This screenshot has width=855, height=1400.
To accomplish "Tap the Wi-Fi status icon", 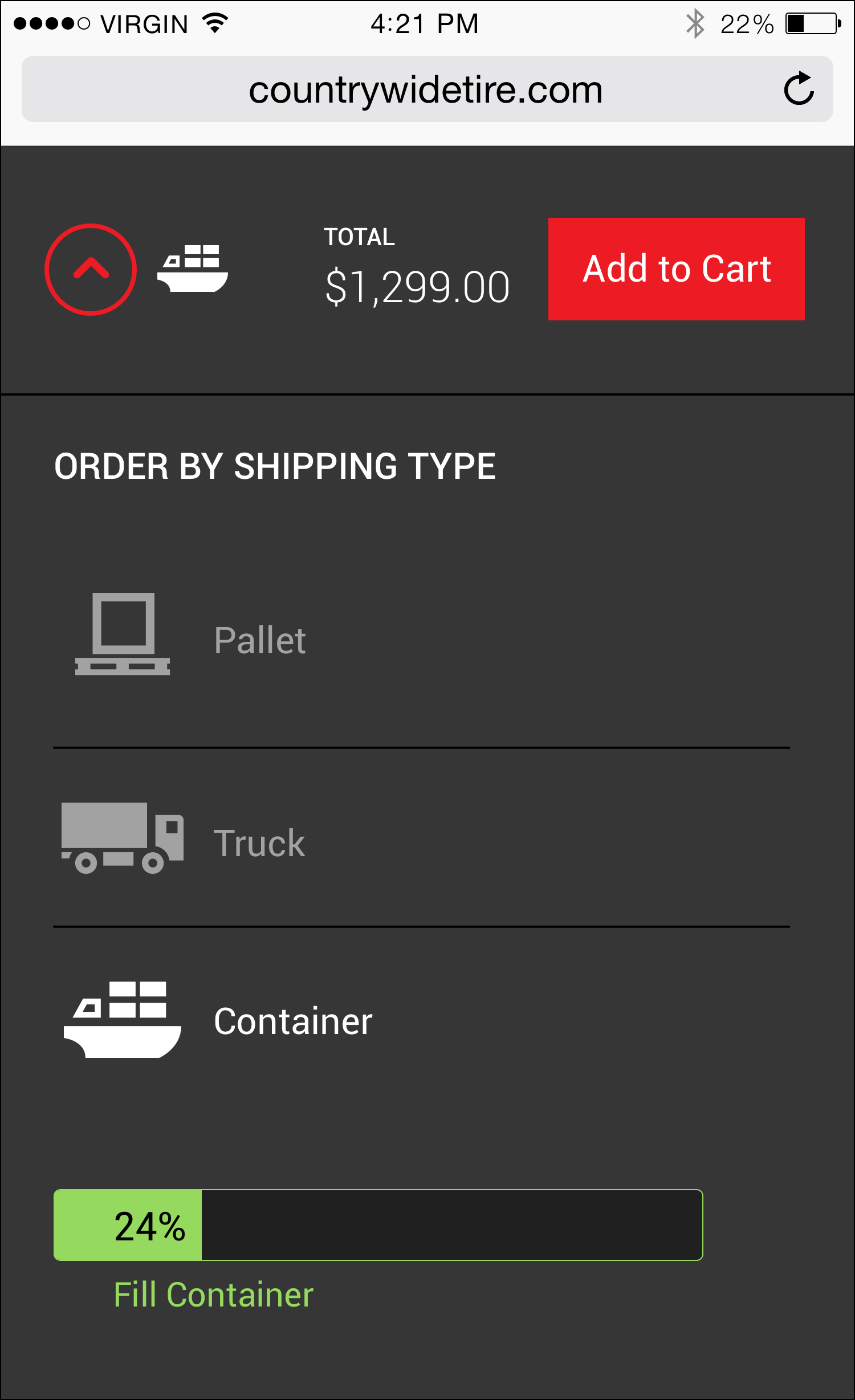I will (x=215, y=23).
